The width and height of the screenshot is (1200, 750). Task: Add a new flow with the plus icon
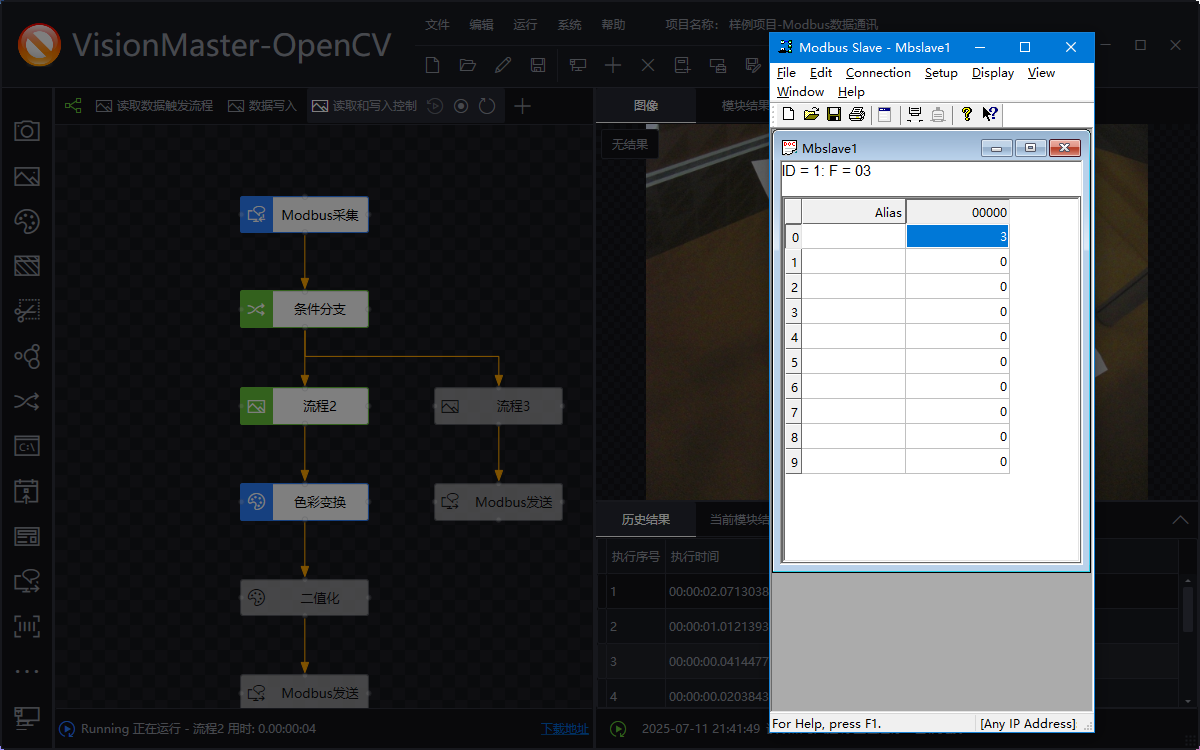[521, 105]
